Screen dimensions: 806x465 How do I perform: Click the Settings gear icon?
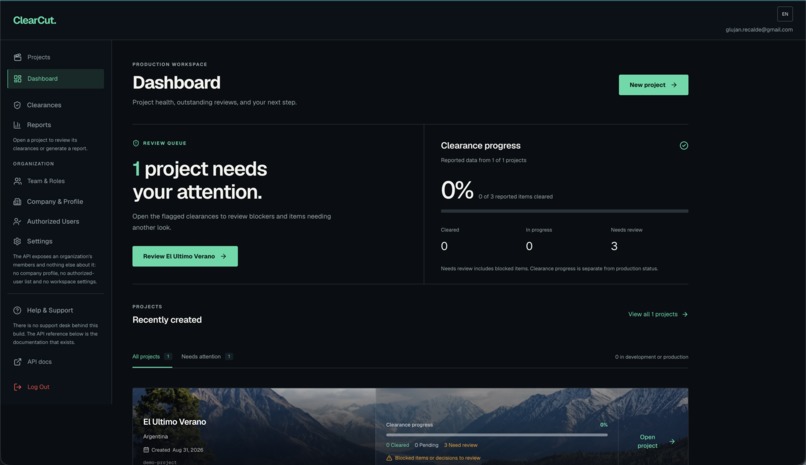coord(17,241)
